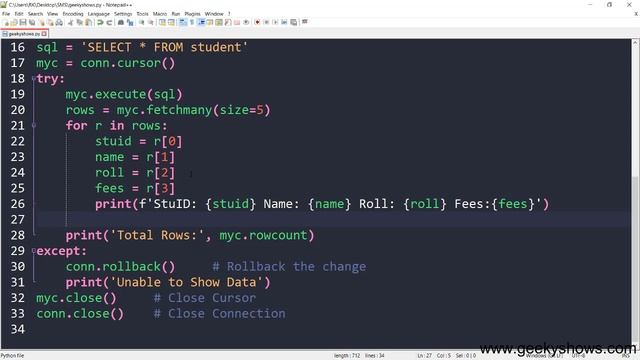
Task: Start macro recording with red dot icon
Action: pyautogui.click(x=258, y=22)
